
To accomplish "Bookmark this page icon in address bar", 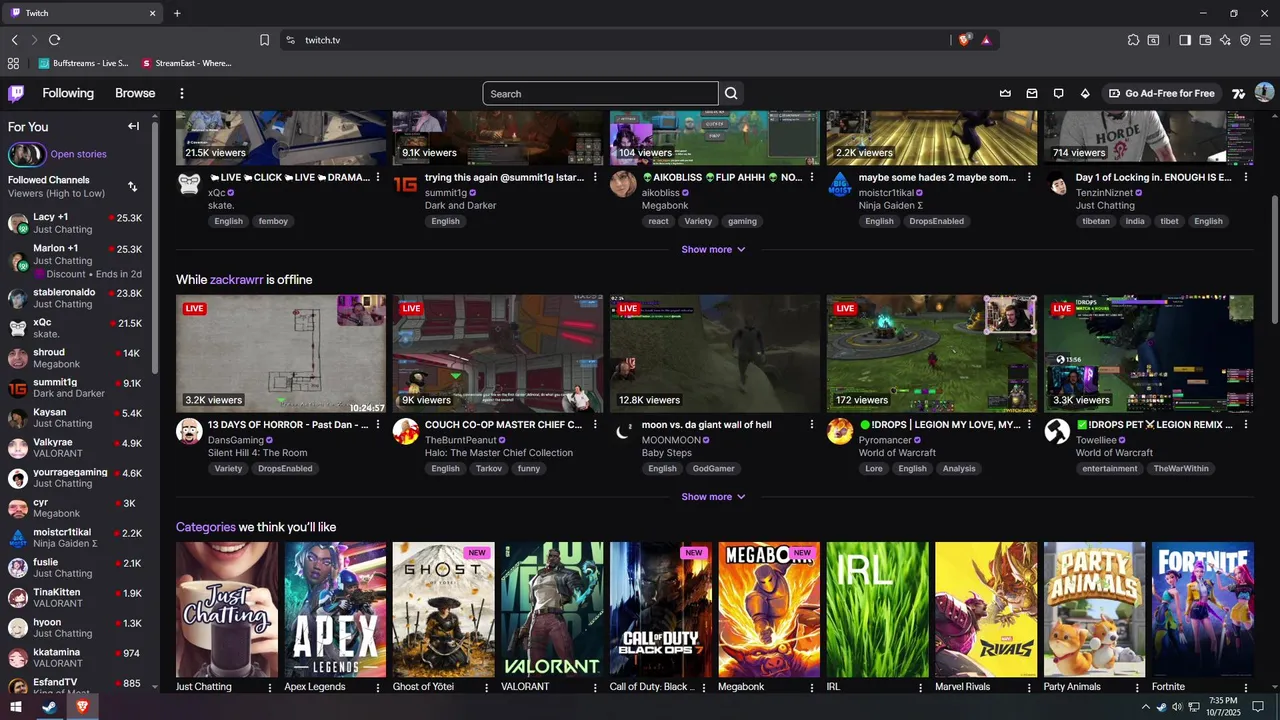I will 264,40.
